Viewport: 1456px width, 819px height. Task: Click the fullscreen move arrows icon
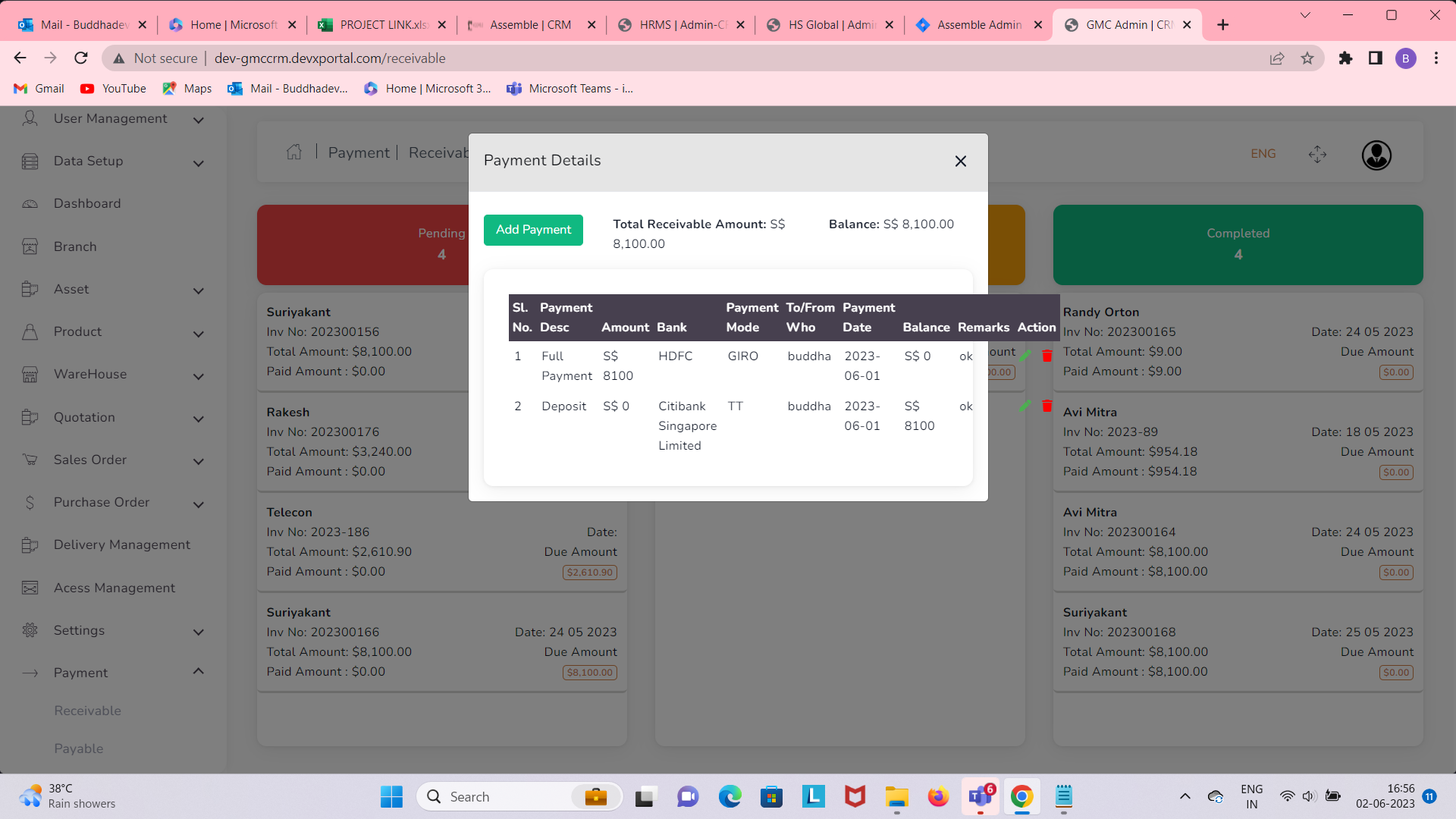click(x=1317, y=154)
